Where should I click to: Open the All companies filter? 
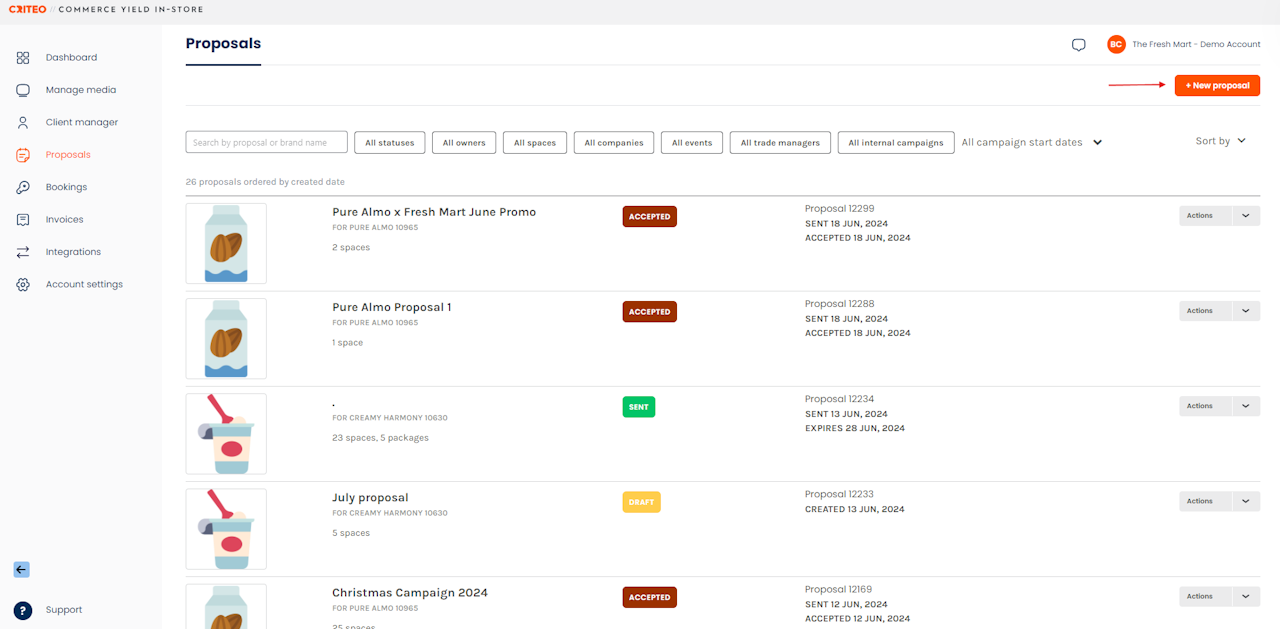pyautogui.click(x=614, y=142)
